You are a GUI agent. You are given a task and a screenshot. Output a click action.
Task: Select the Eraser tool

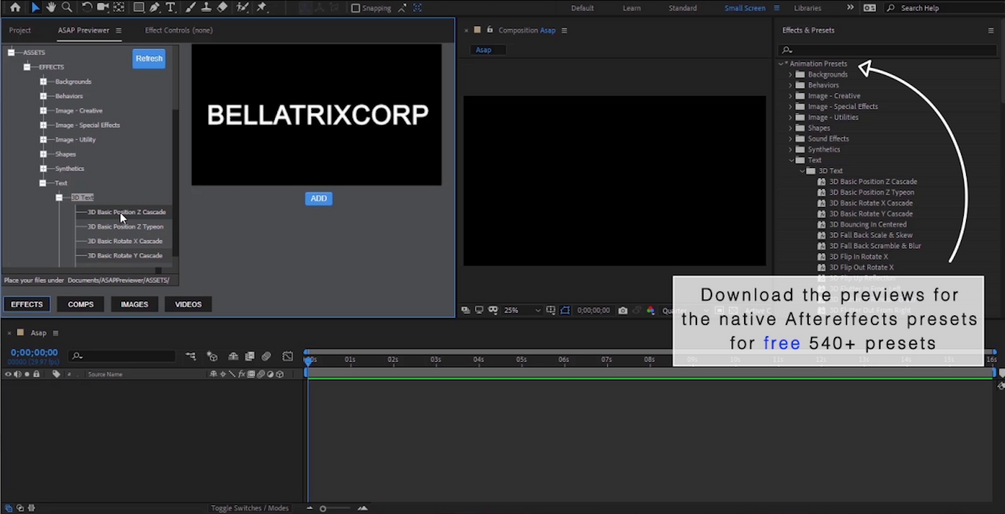(222, 8)
